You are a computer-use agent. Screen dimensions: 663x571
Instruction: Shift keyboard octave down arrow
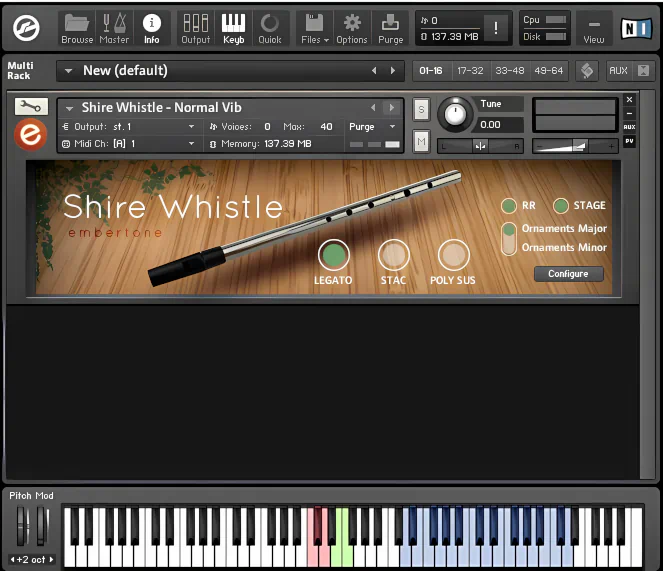pos(13,559)
